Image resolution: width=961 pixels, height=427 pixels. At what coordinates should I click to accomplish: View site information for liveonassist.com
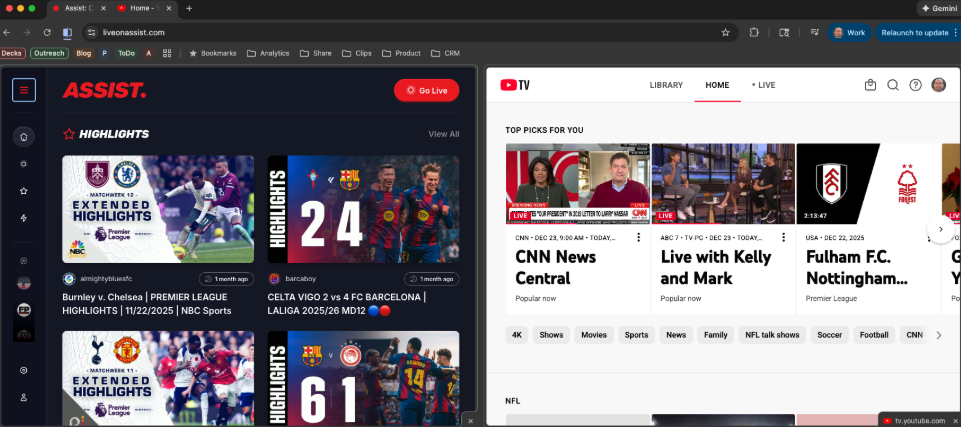(x=91, y=32)
